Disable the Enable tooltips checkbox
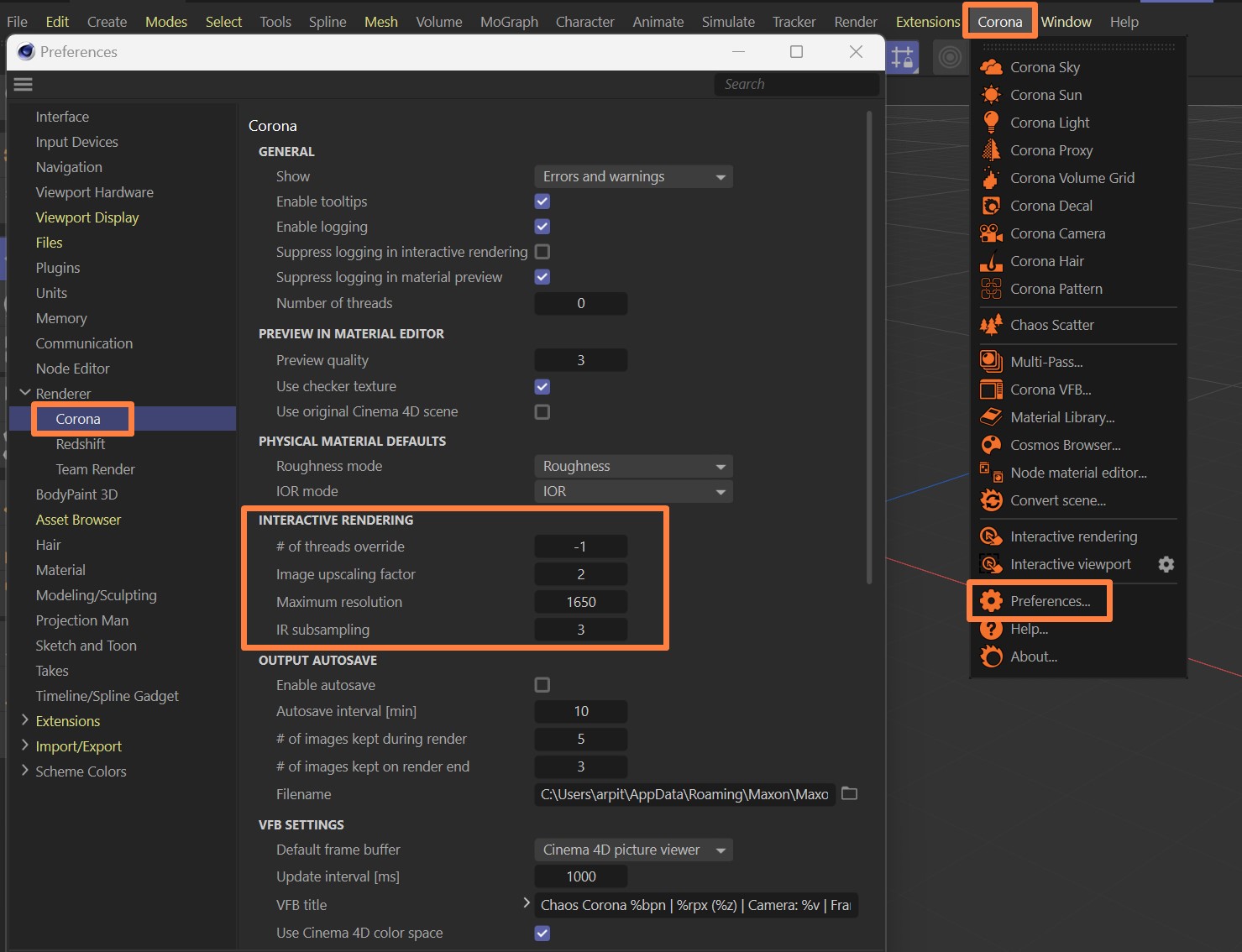This screenshot has width=1242, height=952. coord(542,201)
